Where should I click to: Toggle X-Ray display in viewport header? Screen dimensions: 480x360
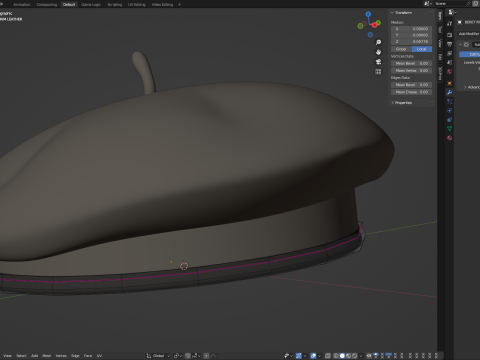click(x=328, y=356)
